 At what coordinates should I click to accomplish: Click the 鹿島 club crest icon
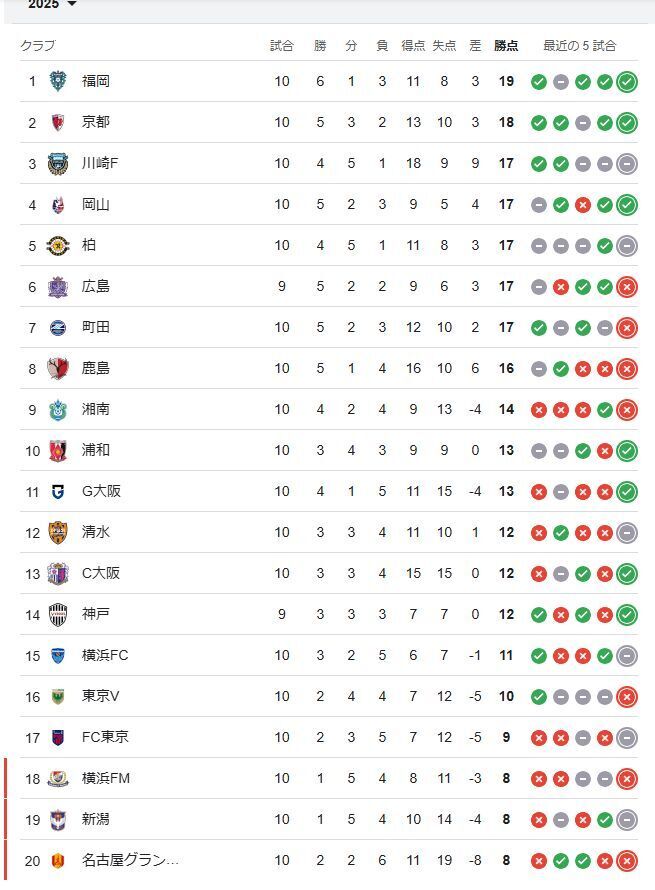pyautogui.click(x=58, y=368)
